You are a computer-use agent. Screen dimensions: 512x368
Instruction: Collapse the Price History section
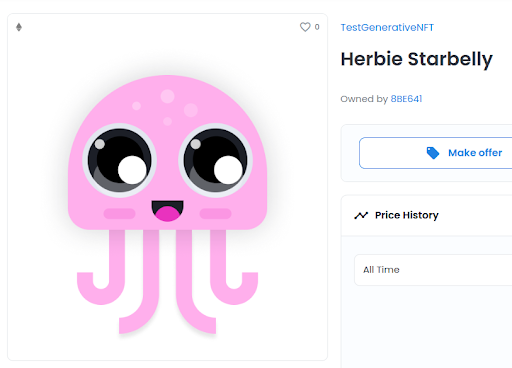pos(426,215)
